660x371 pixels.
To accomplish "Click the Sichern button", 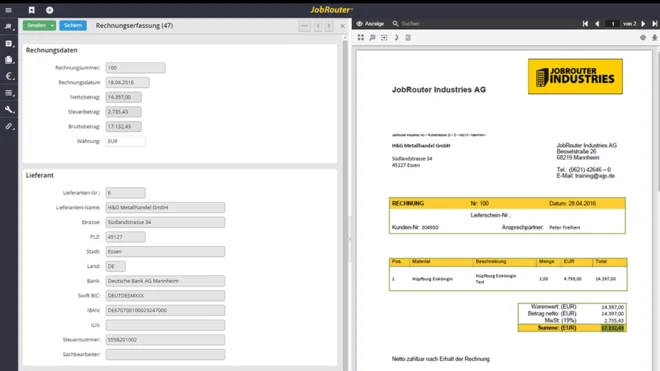I will click(73, 26).
